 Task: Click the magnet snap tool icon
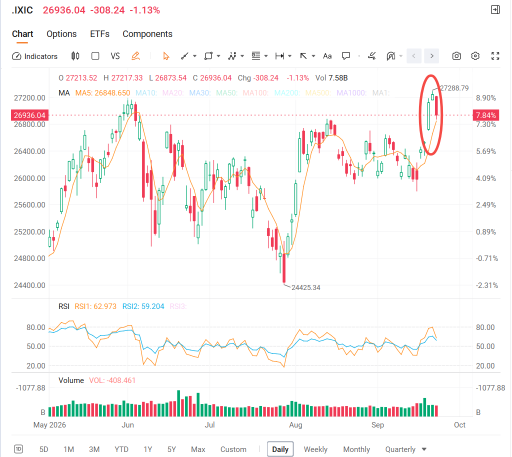pyautogui.click(x=391, y=56)
